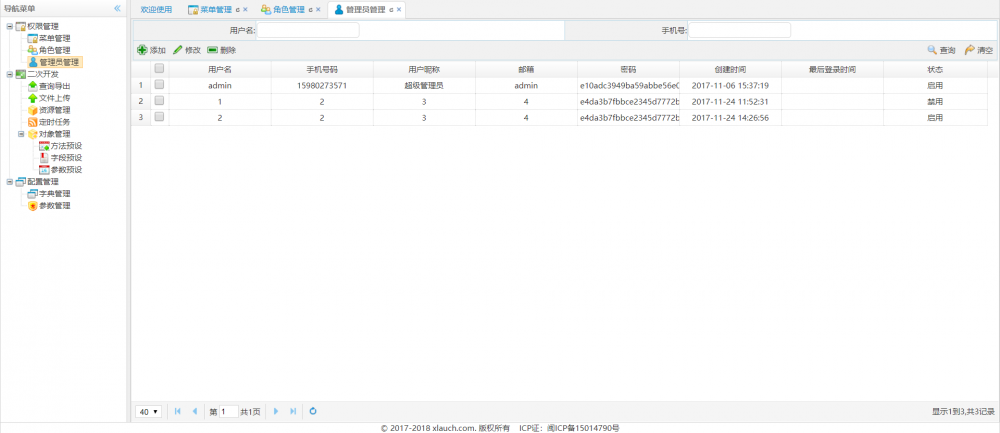Select the 管理员管理 tab

pos(365,10)
